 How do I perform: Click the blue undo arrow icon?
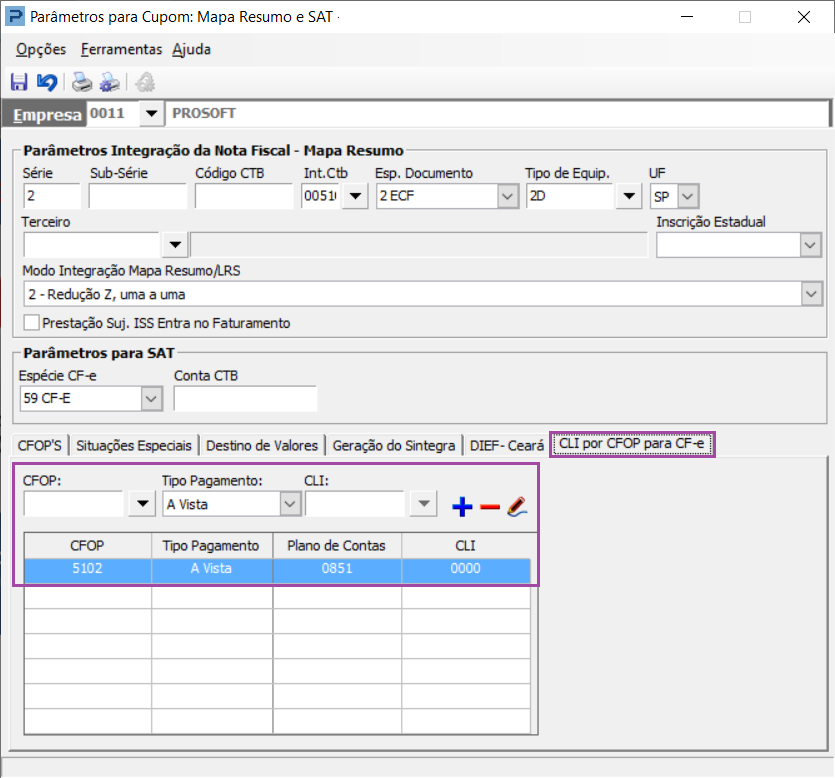pyautogui.click(x=47, y=83)
